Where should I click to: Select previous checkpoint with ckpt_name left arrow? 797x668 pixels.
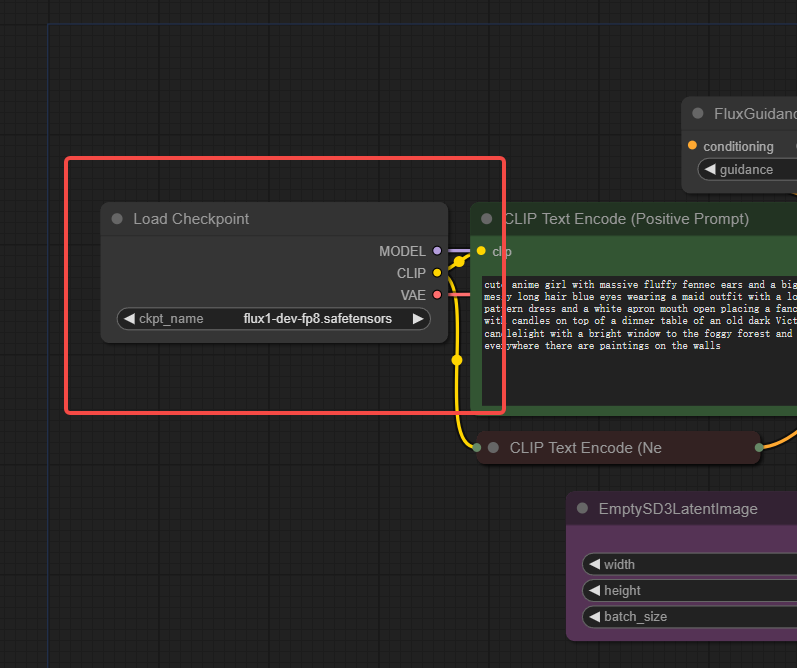[129, 319]
